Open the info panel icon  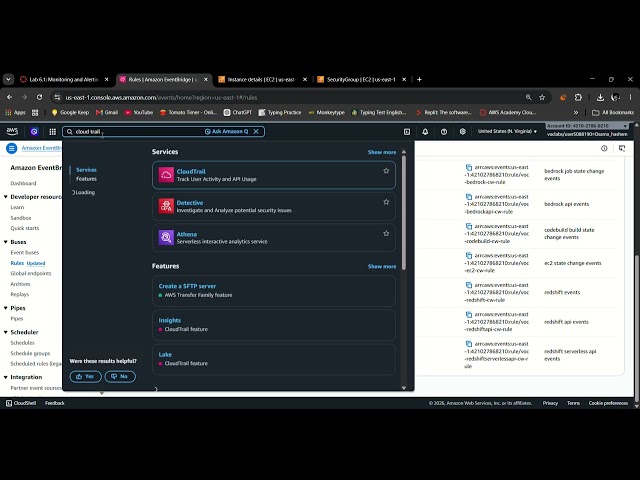[604, 148]
